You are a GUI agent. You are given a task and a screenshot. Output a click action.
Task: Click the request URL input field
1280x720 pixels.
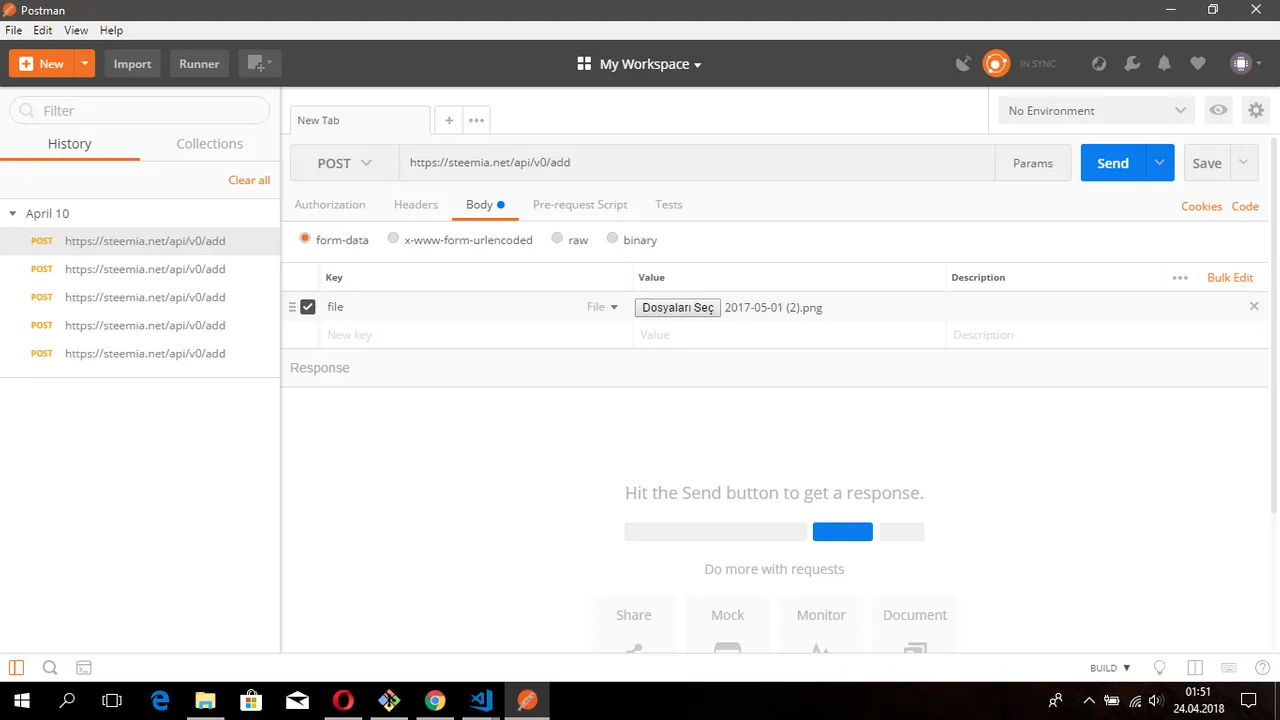point(697,163)
